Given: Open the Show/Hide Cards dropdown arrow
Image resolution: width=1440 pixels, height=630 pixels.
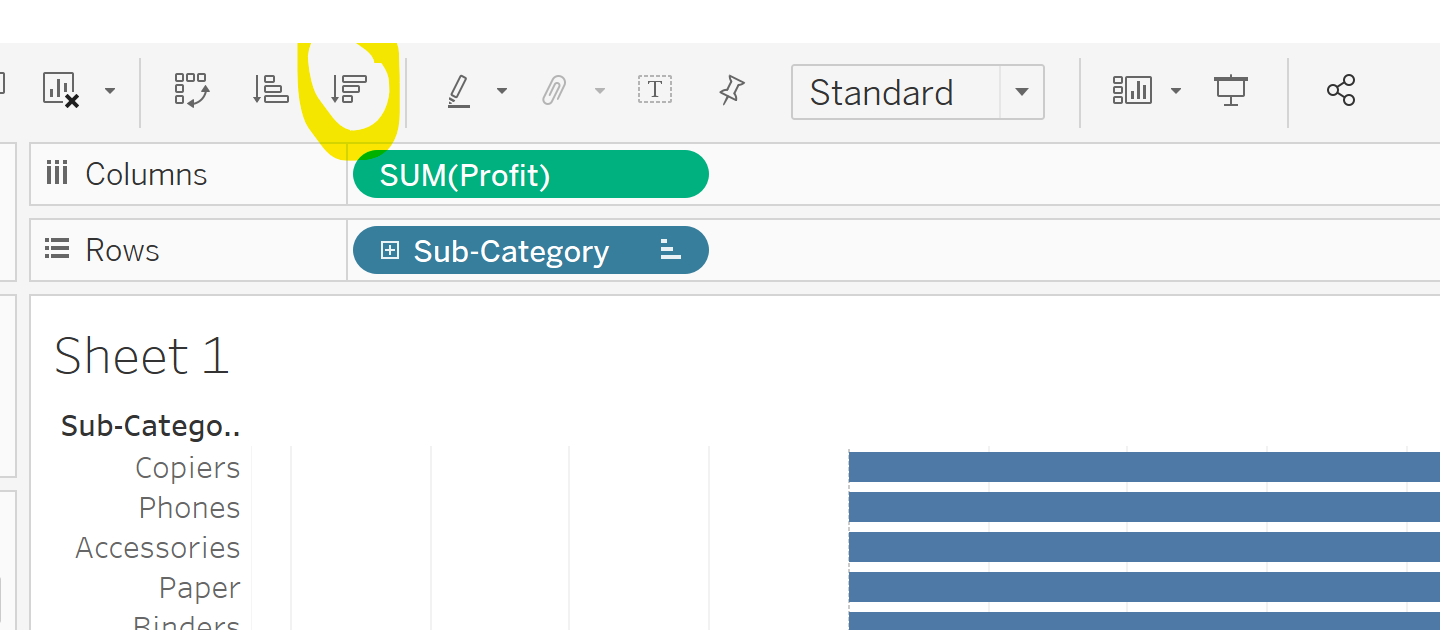Looking at the screenshot, I should [1176, 91].
